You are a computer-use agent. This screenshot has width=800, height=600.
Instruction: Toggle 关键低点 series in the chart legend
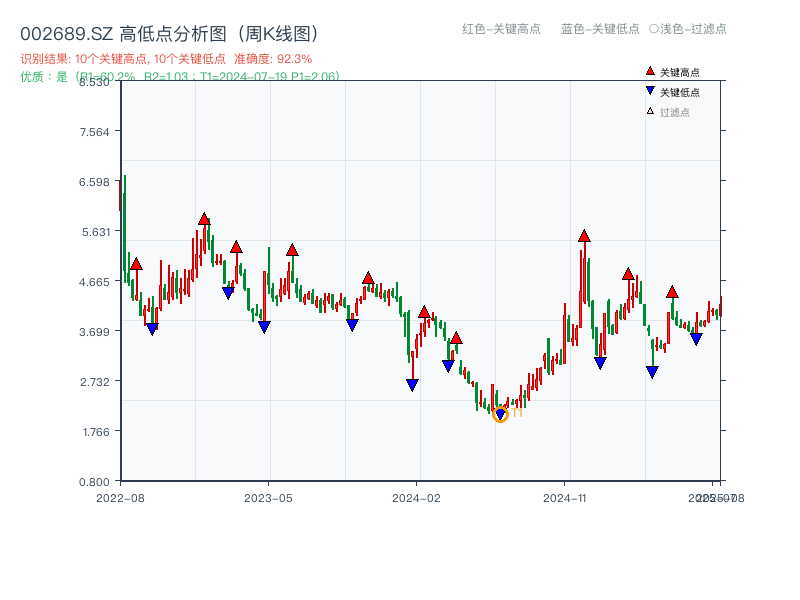click(x=673, y=92)
